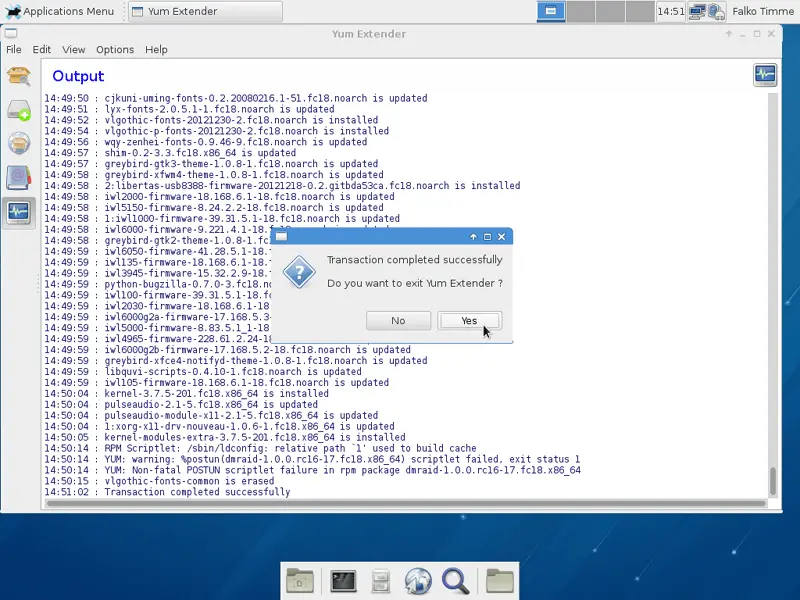Click 'Transaction completed successfully' dialog text
The width and height of the screenshot is (800, 600).
[x=415, y=260]
